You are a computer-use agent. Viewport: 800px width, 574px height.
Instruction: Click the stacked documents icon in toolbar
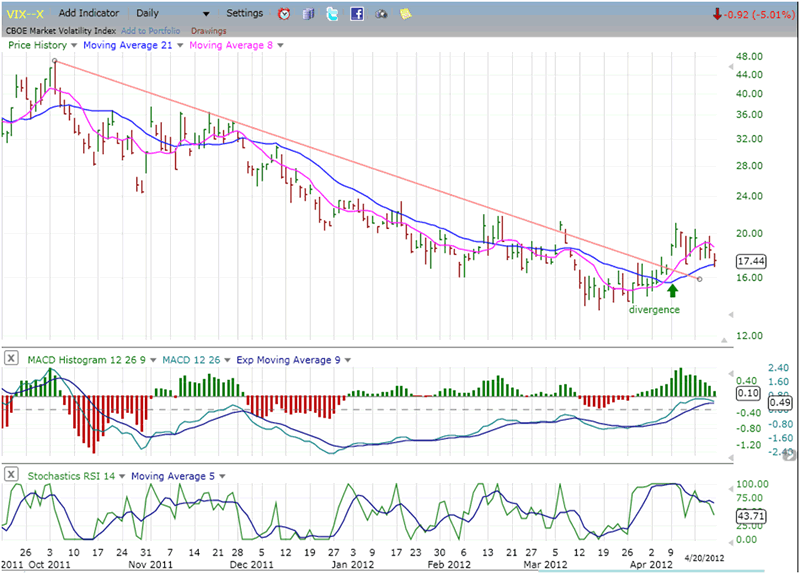tap(308, 14)
